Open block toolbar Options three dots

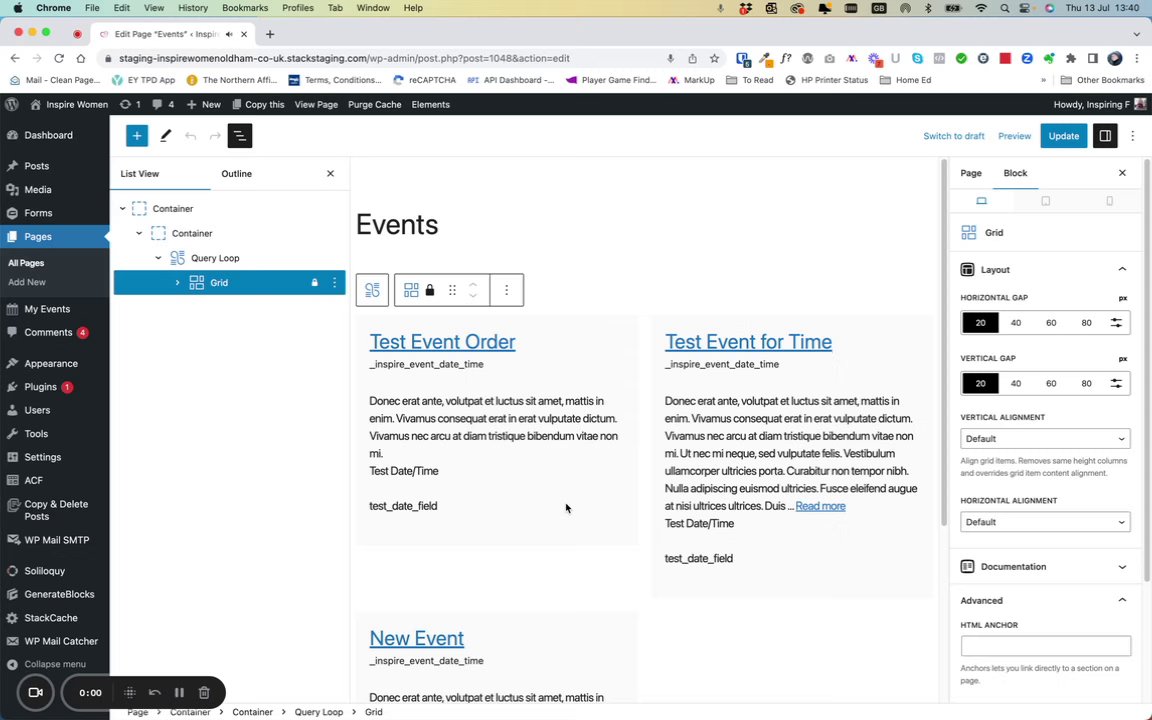(506, 290)
